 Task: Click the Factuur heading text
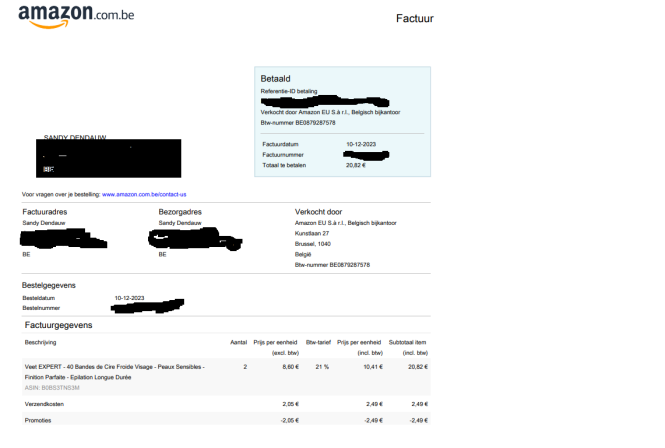coord(414,19)
